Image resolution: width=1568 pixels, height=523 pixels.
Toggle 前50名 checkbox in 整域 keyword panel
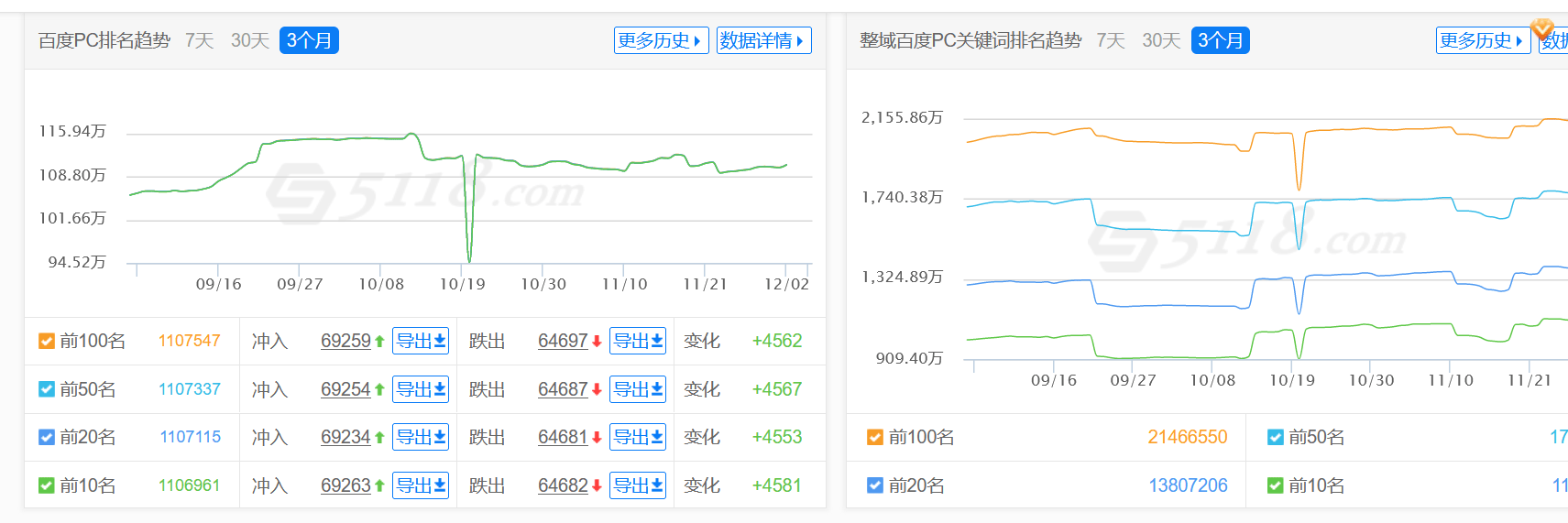click(x=1276, y=438)
